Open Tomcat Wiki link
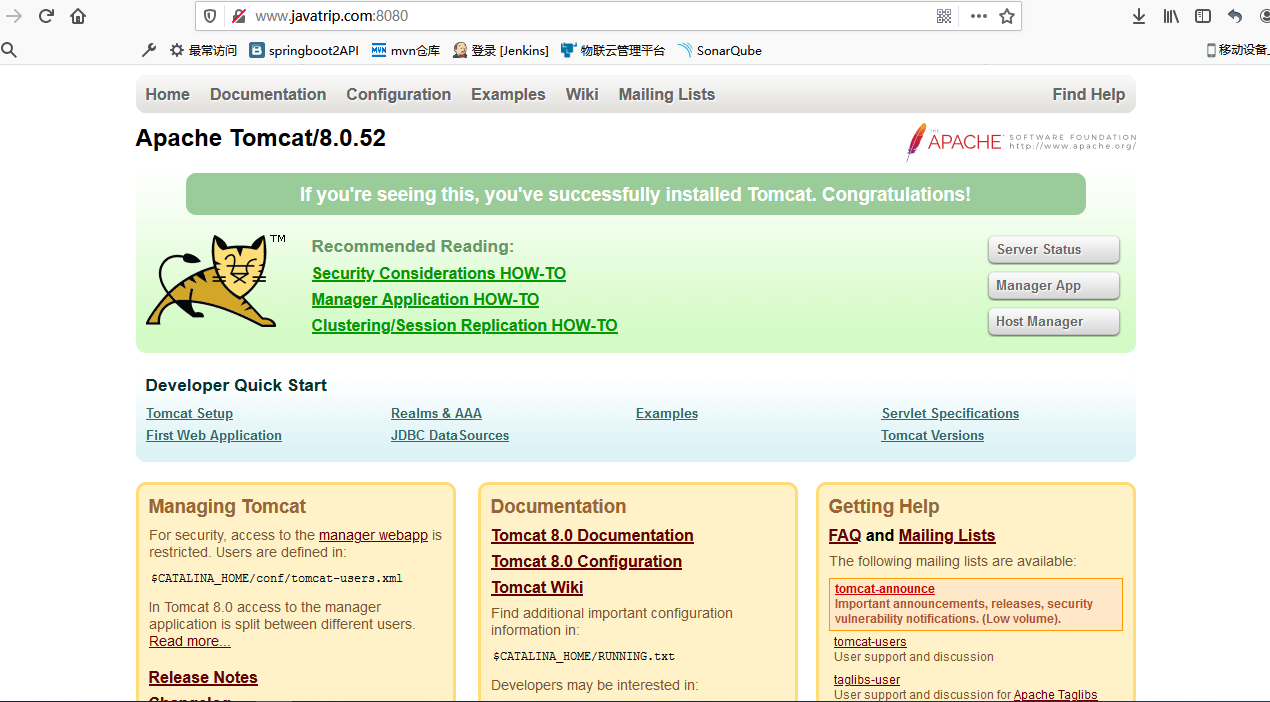This screenshot has height=702, width=1270. click(537, 587)
